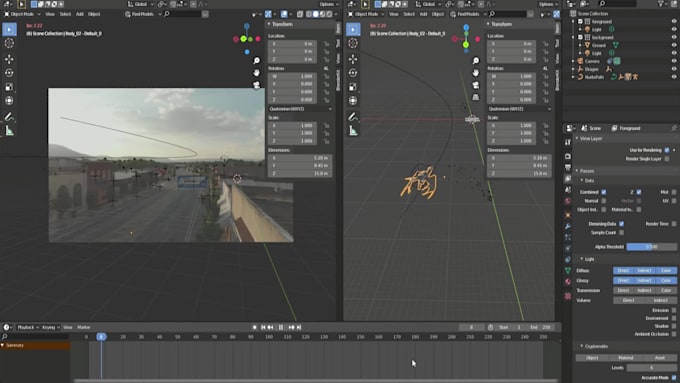Switch perspective/orthographic grid icon in right viewport
680x383 pixels.
pyautogui.click(x=476, y=97)
